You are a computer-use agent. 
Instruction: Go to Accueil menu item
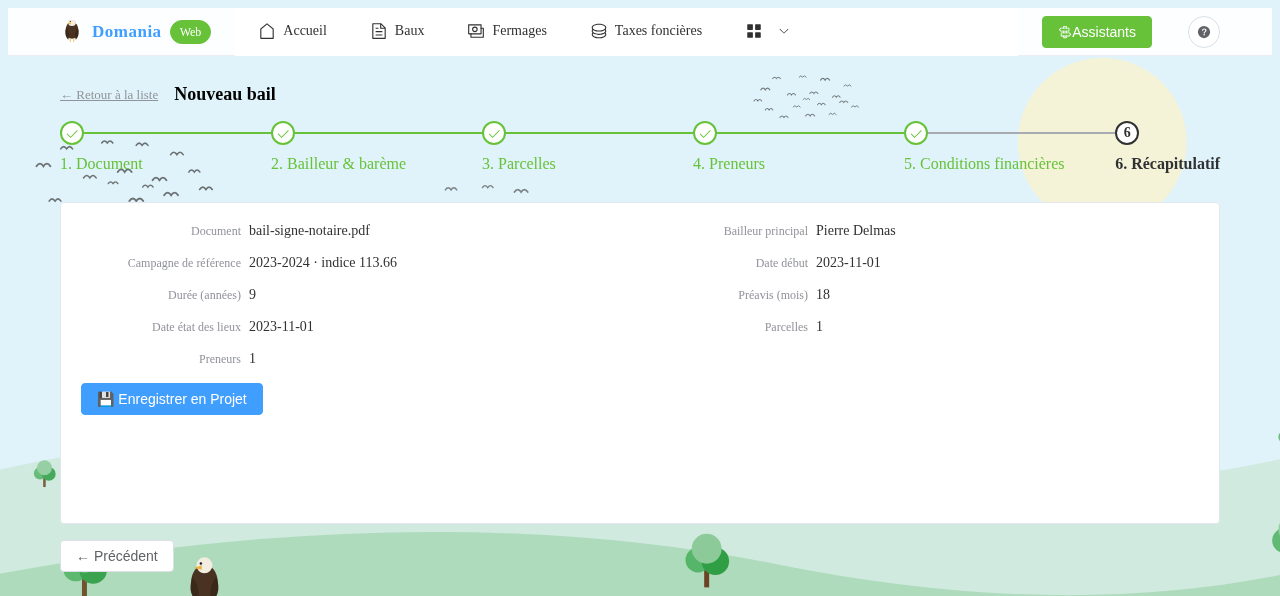pos(293,31)
